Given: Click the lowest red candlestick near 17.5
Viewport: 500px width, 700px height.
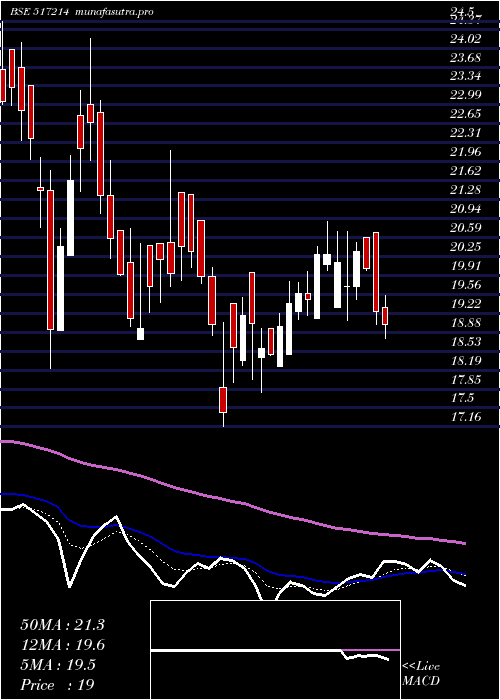Looking at the screenshot, I should (x=223, y=400).
